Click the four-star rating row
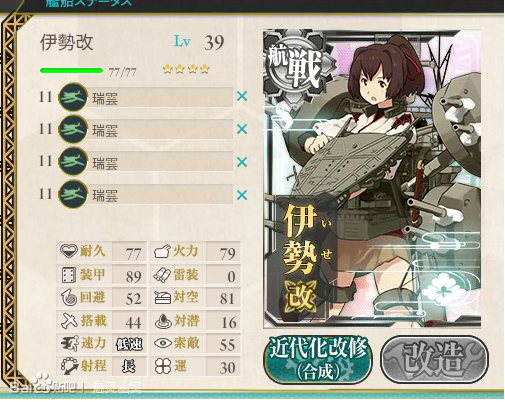This screenshot has width=505, height=402. [x=186, y=69]
